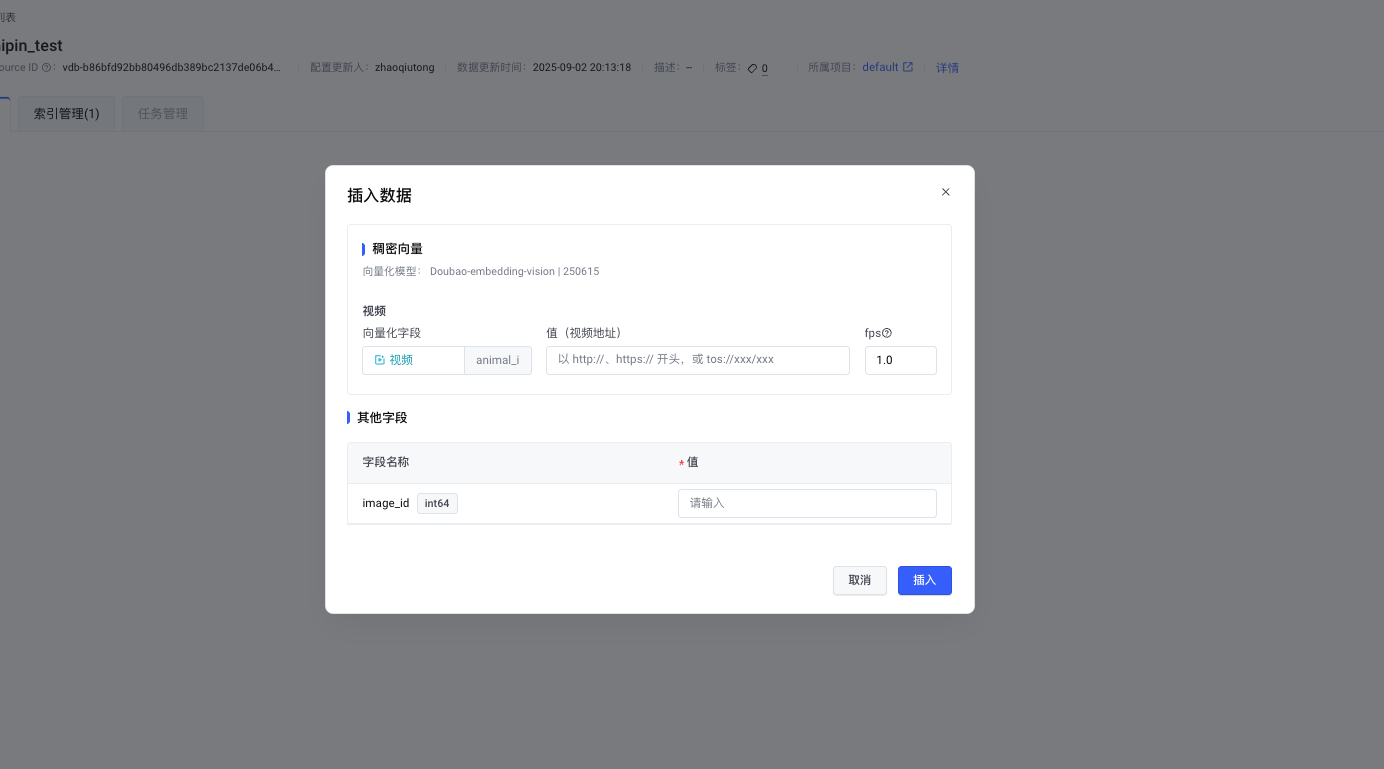Click the 字段名称 column header
Image resolution: width=1384 pixels, height=769 pixels.
click(386, 462)
